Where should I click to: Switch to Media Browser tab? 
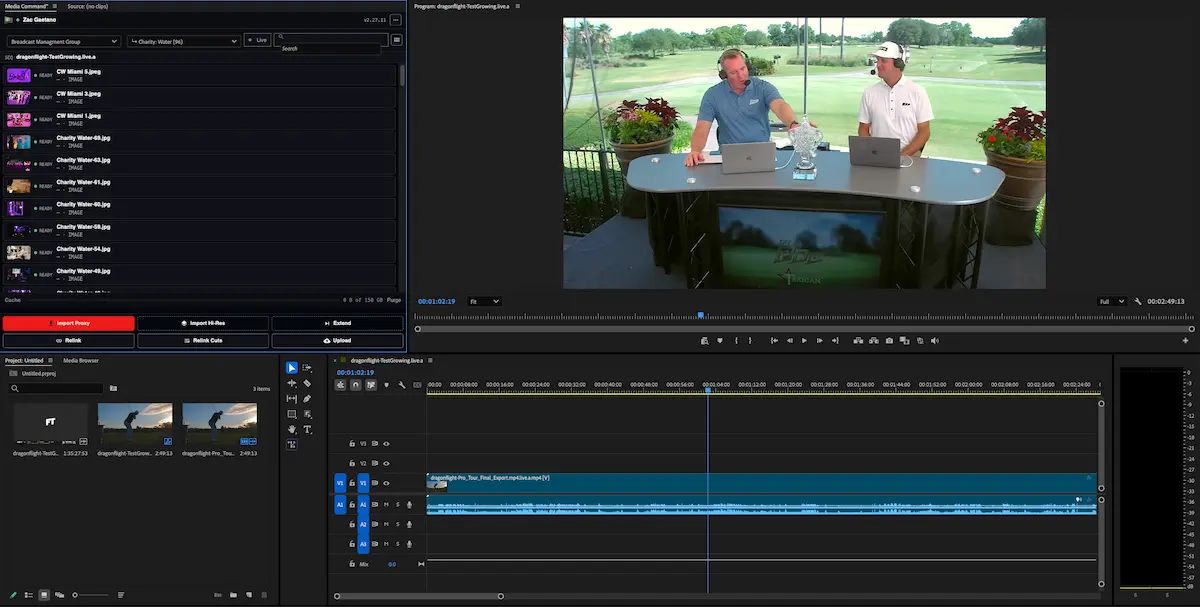[81, 360]
